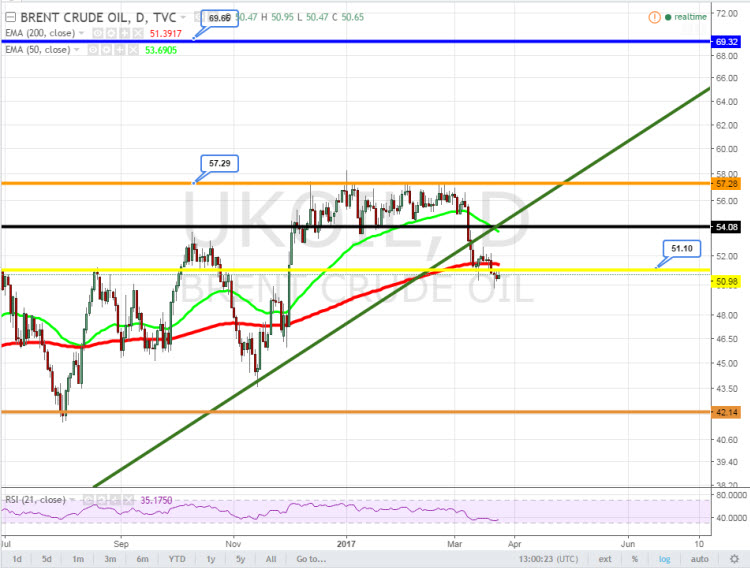Open settings gear for RSI indicator
The height and width of the screenshot is (568, 750).
(x=101, y=500)
